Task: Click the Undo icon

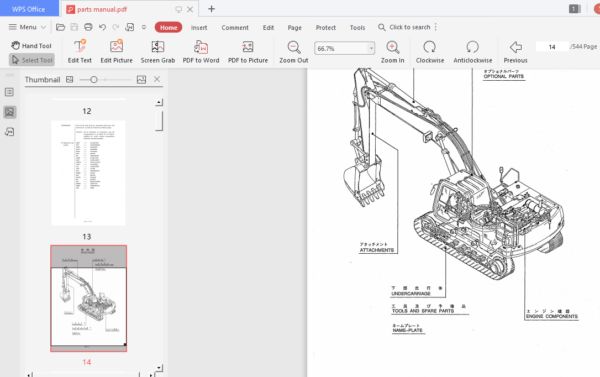Action: [102, 27]
